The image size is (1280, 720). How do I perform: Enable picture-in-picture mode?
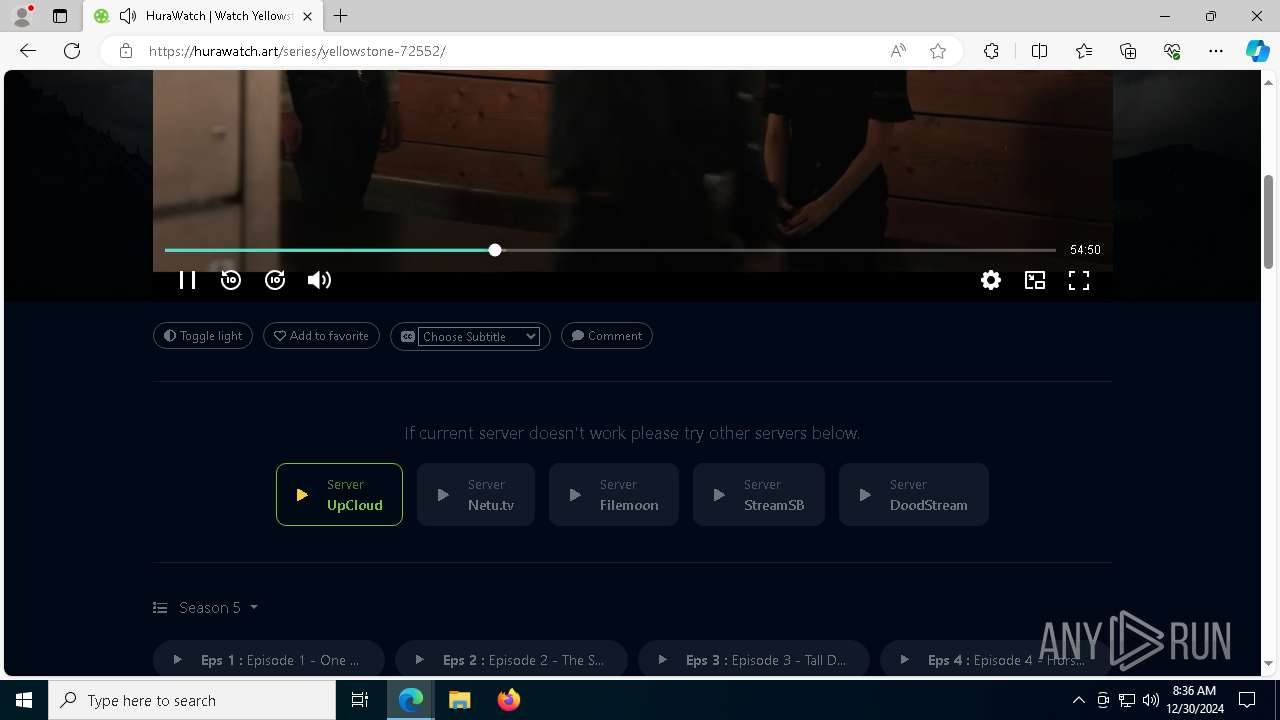click(x=1035, y=280)
